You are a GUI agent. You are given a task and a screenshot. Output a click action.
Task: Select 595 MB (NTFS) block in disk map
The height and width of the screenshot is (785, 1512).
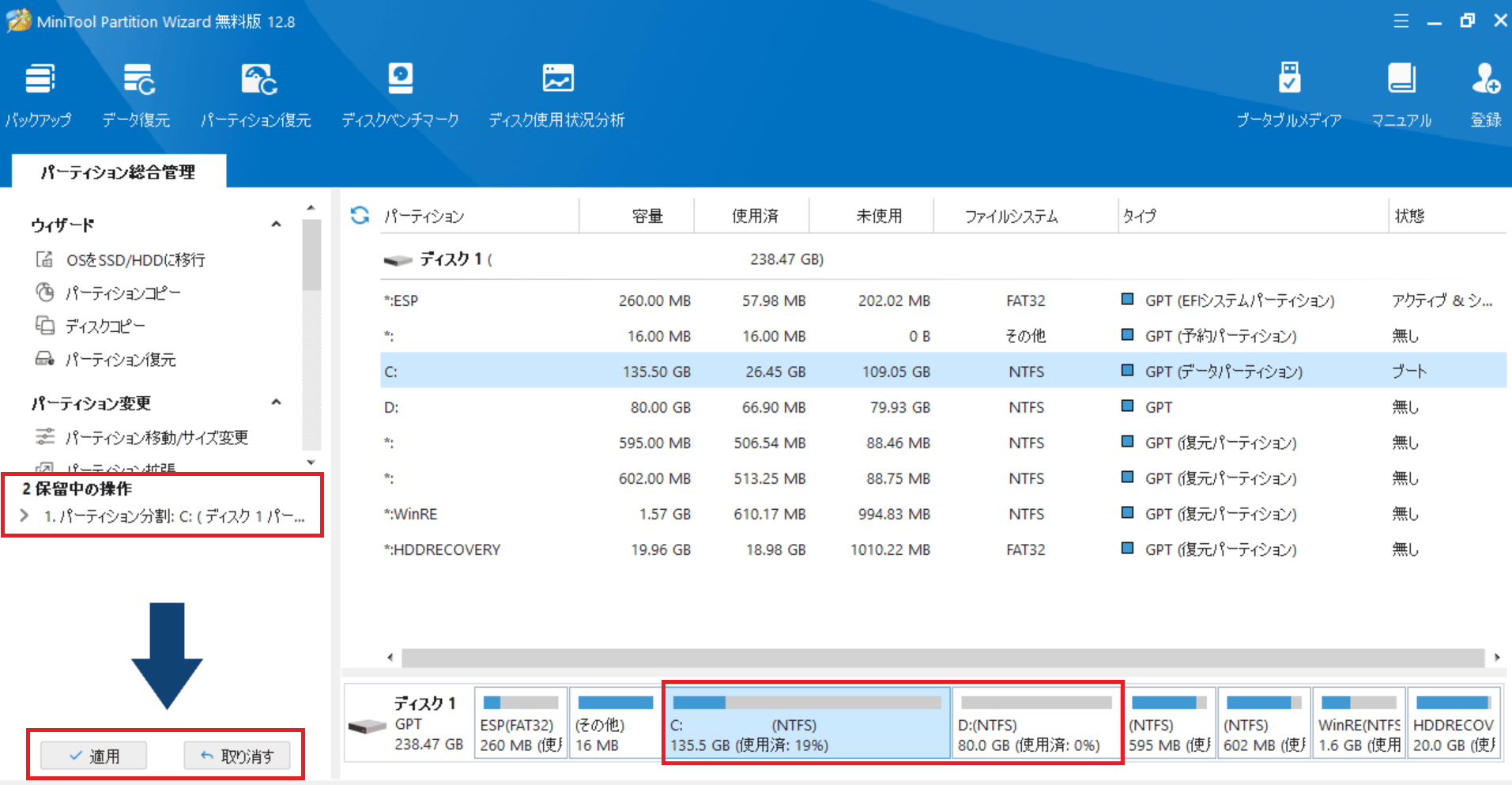pos(1169,724)
